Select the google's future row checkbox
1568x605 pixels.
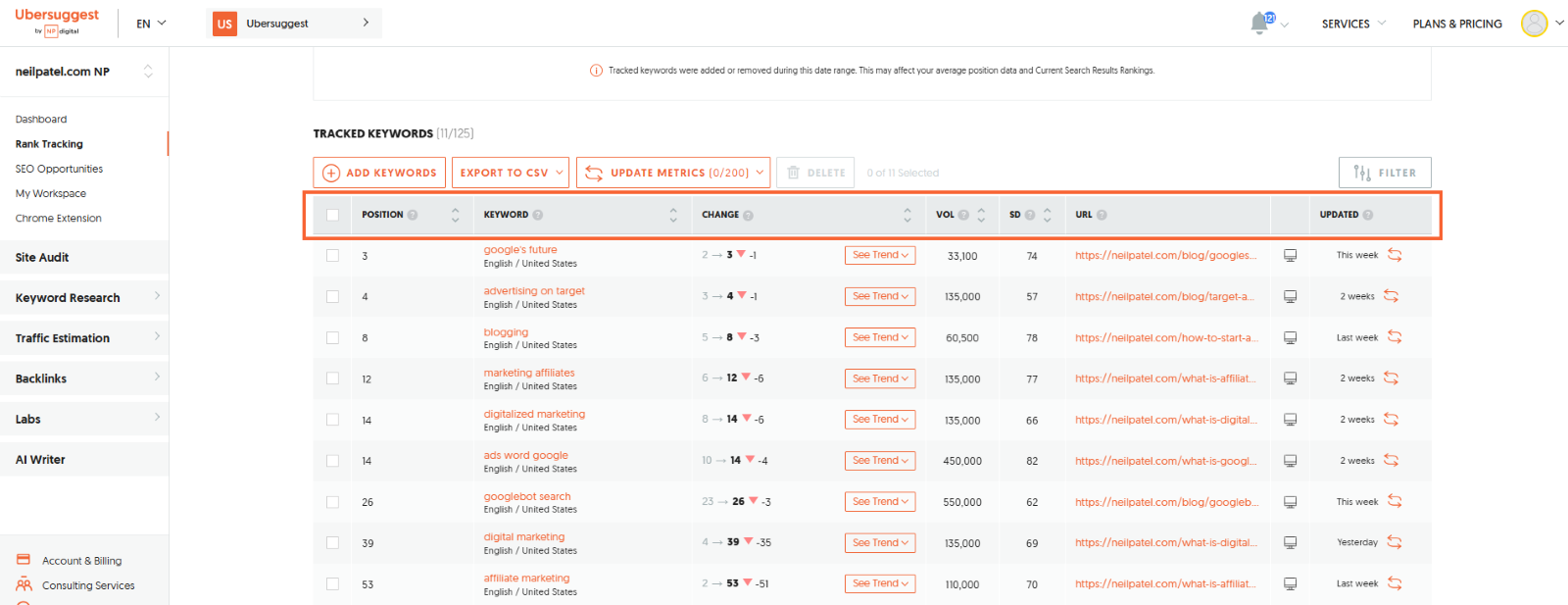(x=333, y=255)
